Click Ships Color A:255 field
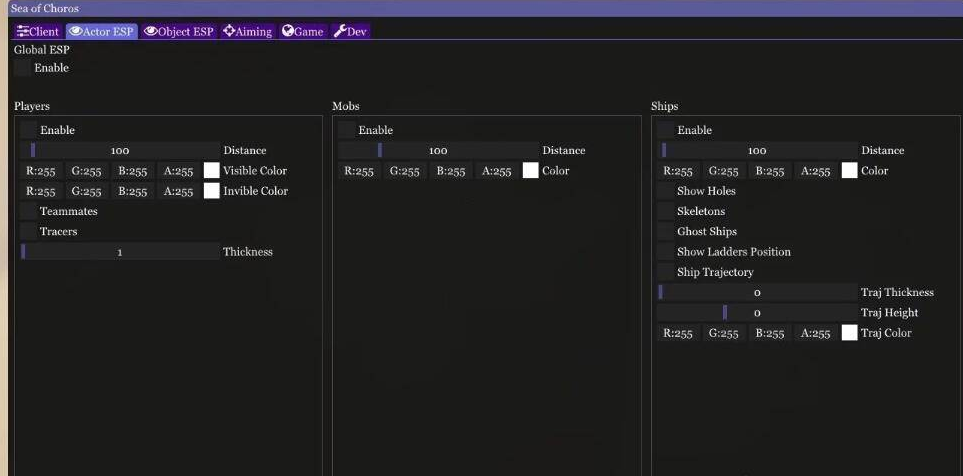The height and width of the screenshot is (476, 963). pyautogui.click(x=816, y=171)
